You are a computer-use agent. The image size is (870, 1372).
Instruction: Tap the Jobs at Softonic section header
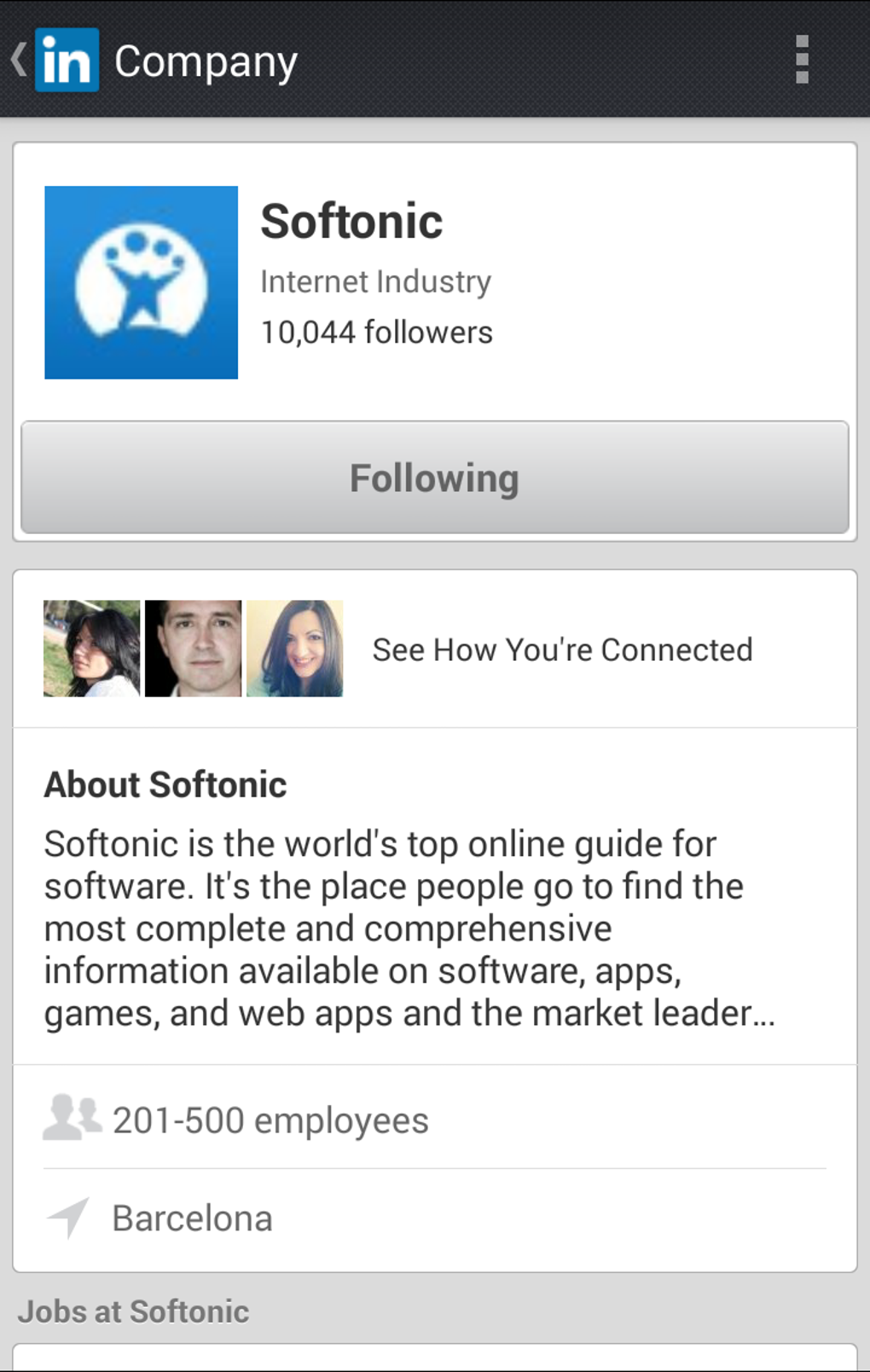[x=134, y=1311]
